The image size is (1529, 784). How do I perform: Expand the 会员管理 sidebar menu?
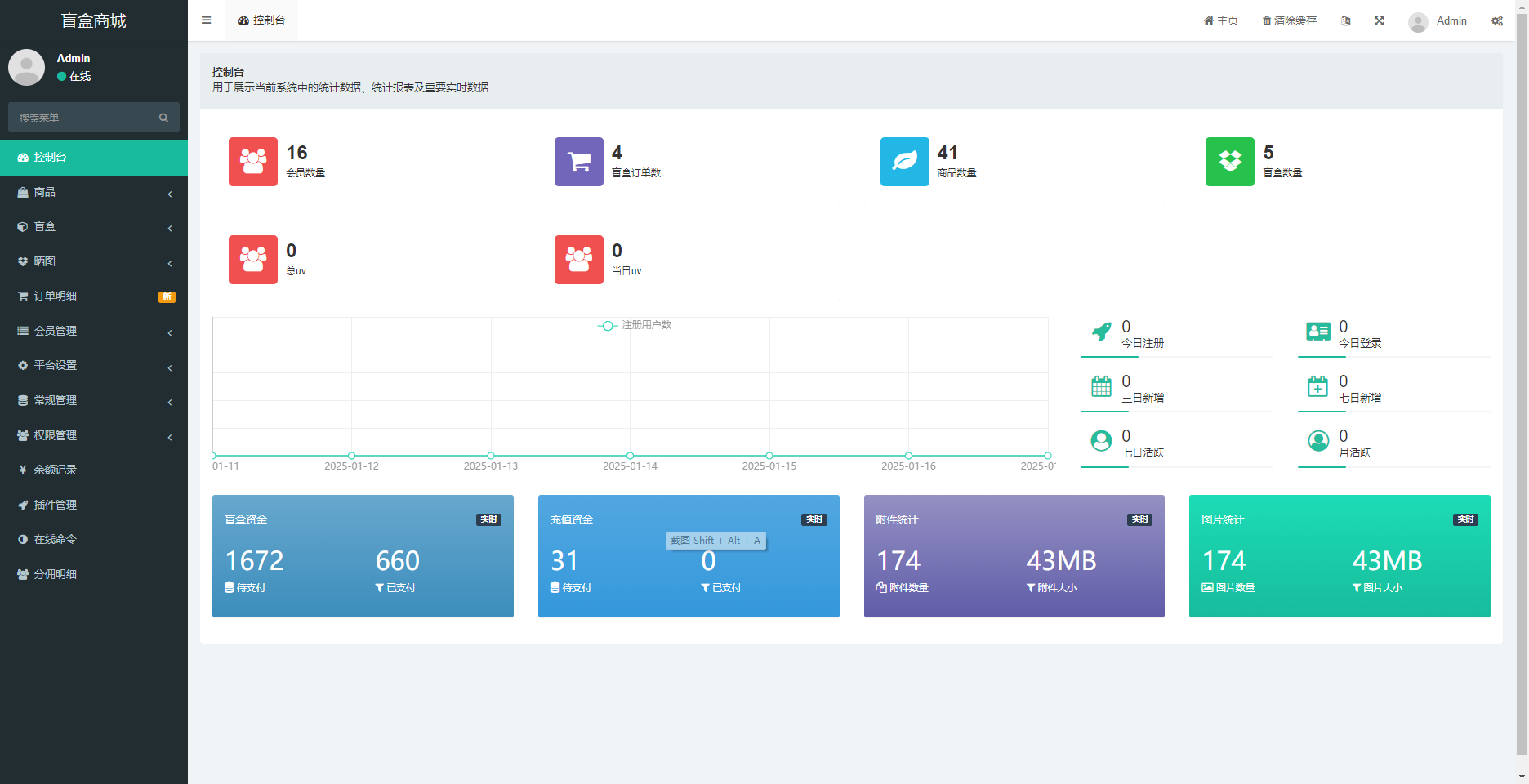94,331
